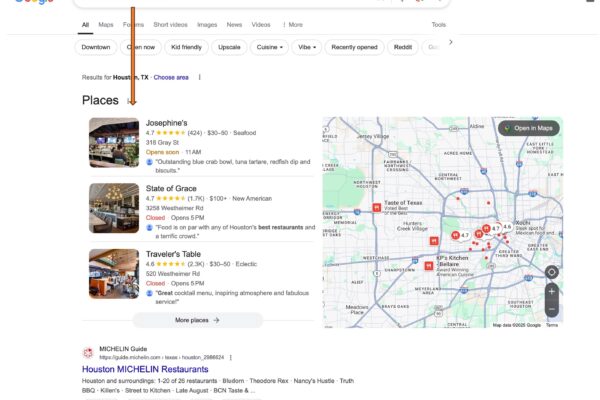This screenshot has height=400, width=600.
Task: Apply the Recently opened filter
Action: coord(354,47)
